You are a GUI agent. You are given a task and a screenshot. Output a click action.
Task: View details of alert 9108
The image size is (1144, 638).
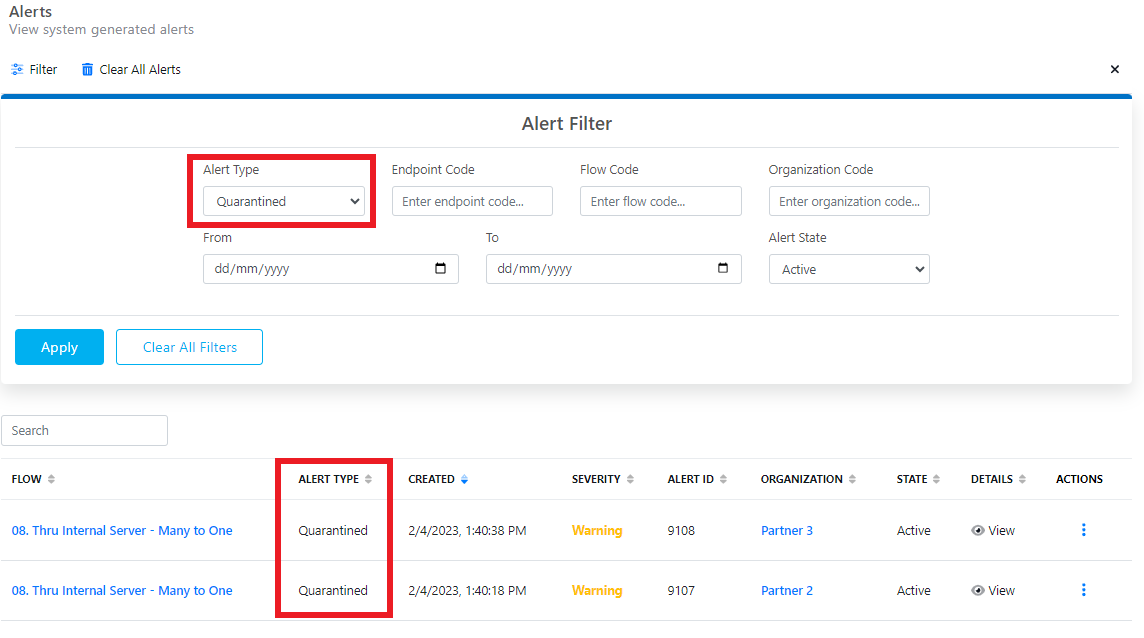coord(993,531)
